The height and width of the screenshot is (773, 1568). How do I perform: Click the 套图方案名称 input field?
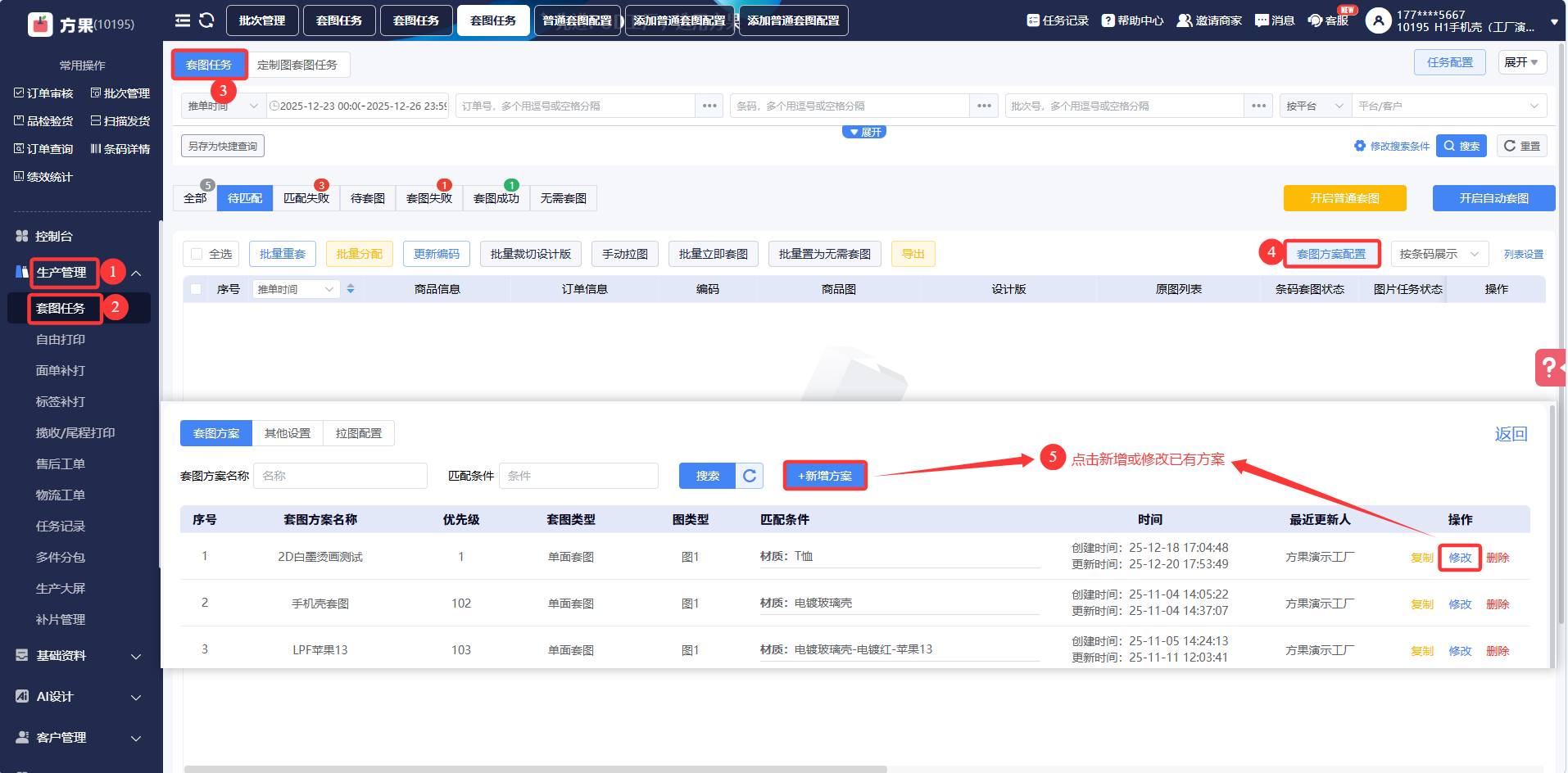340,476
